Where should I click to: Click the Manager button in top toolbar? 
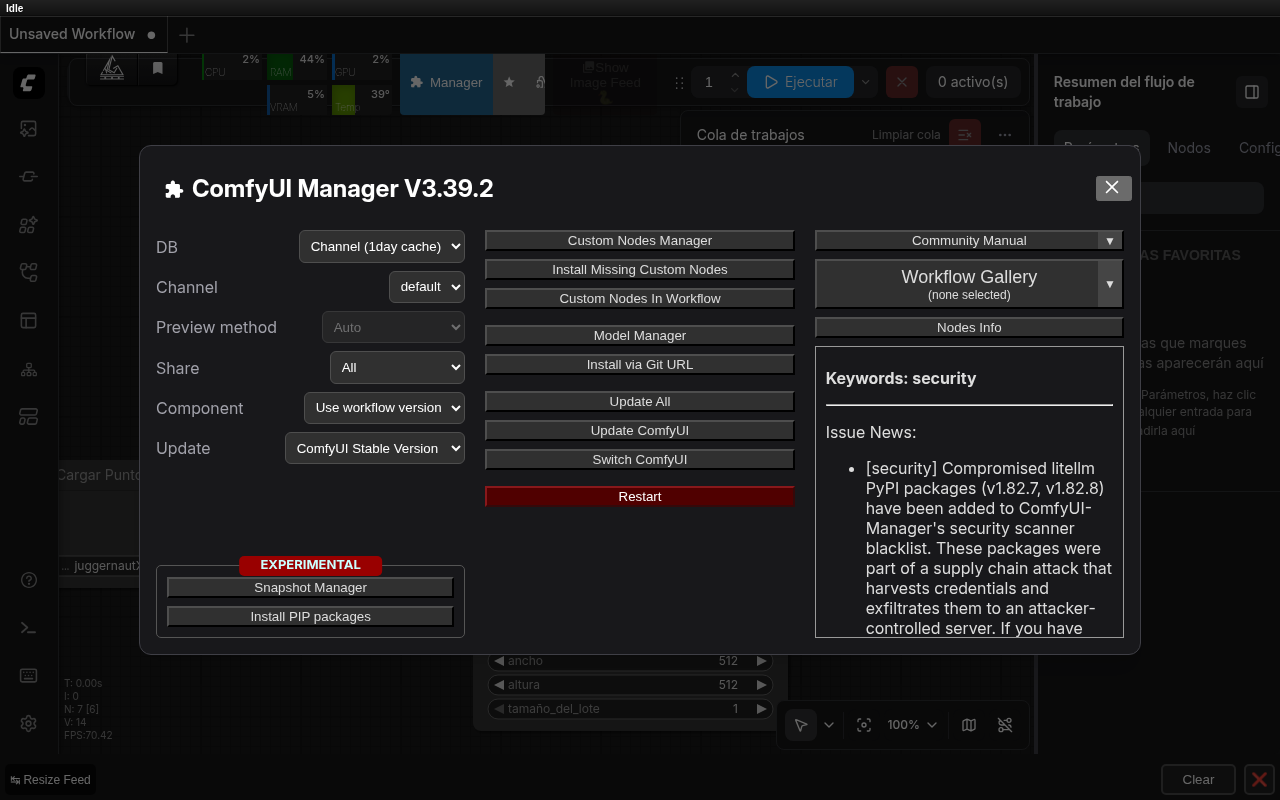click(x=446, y=82)
